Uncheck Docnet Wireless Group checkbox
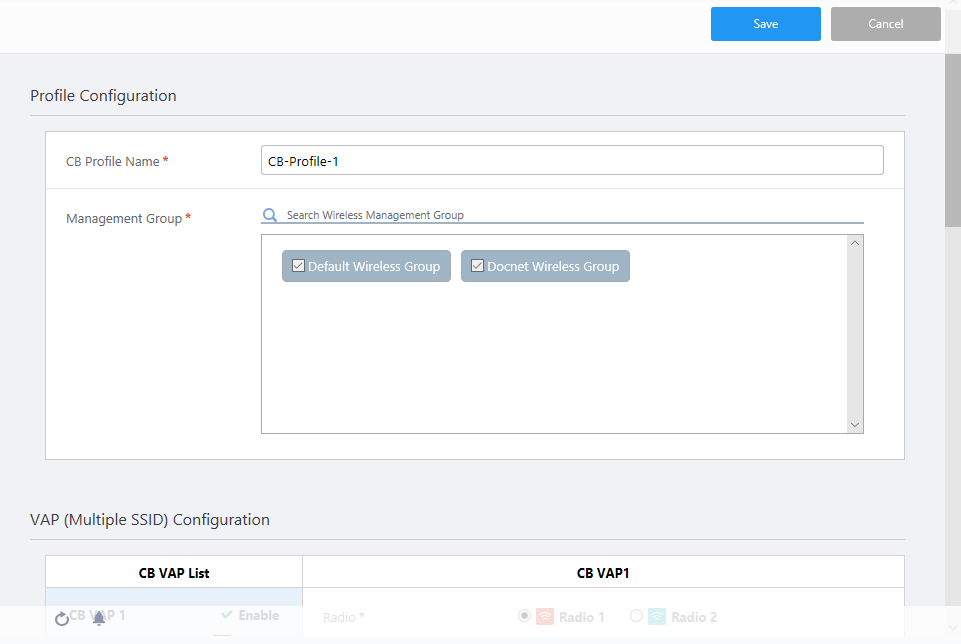Viewport: 961px width, 644px height. pyautogui.click(x=477, y=266)
